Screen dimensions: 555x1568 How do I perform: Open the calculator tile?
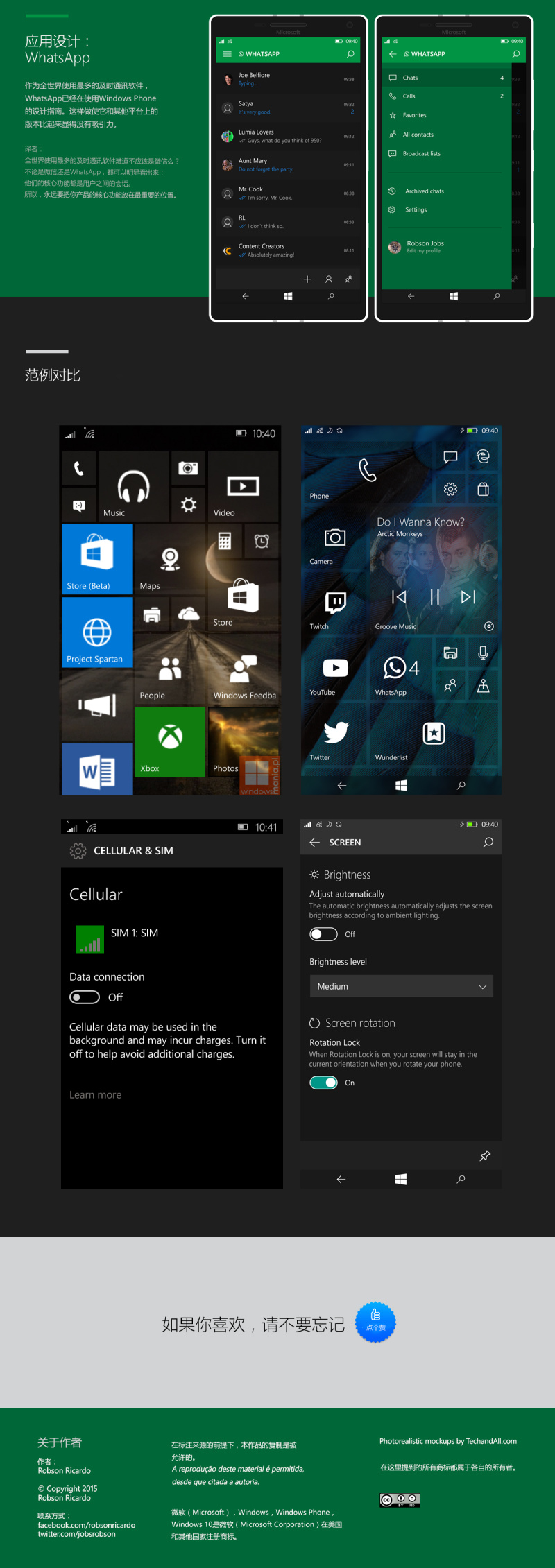pyautogui.click(x=225, y=541)
